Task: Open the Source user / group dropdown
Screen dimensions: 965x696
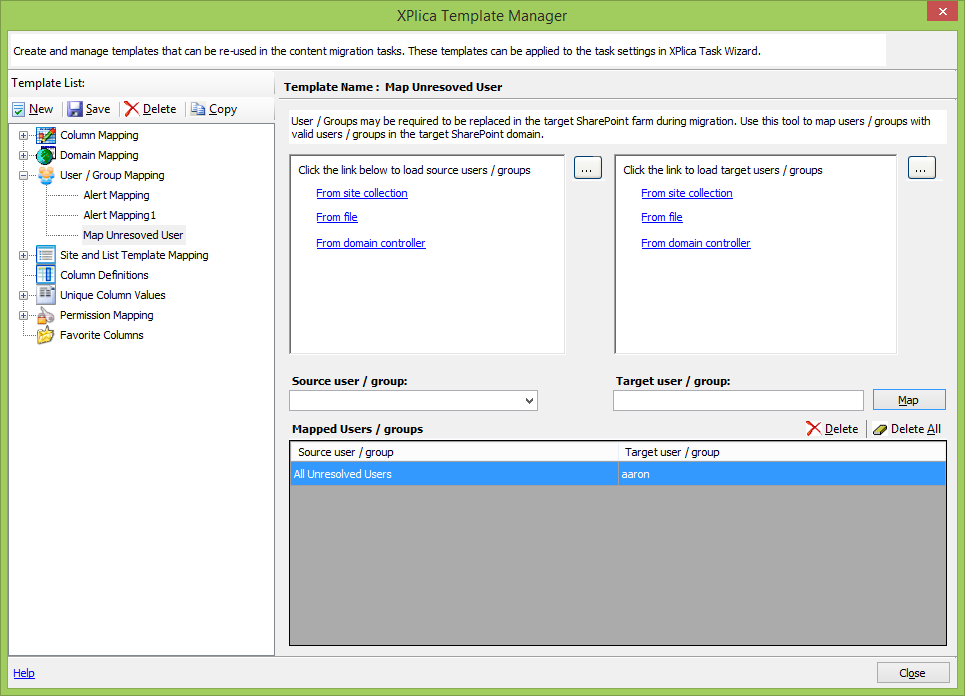Action: [529, 401]
